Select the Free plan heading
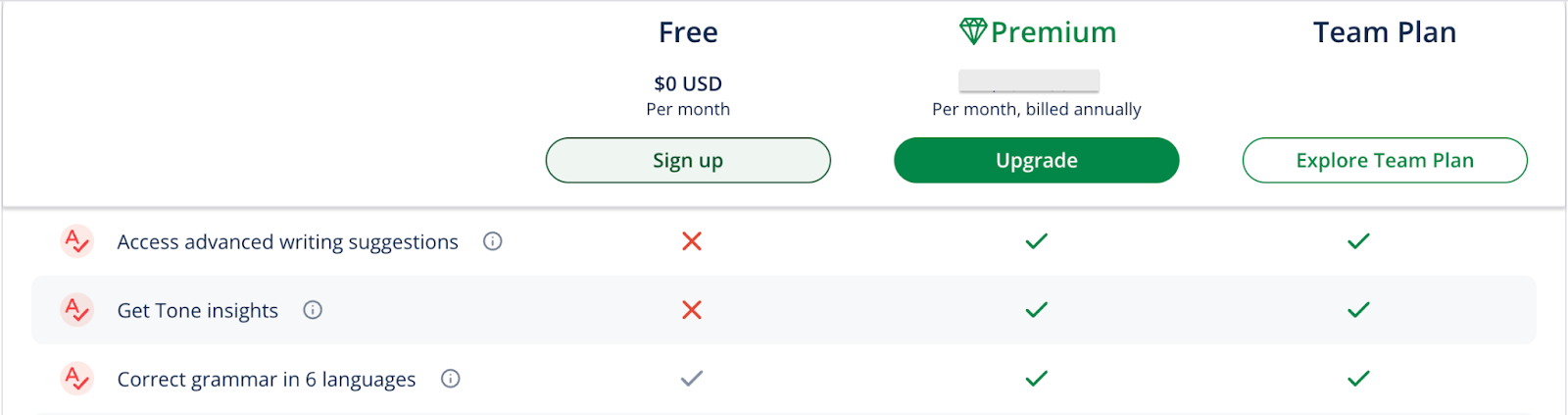Screen dimensions: 1568x415 (688, 32)
